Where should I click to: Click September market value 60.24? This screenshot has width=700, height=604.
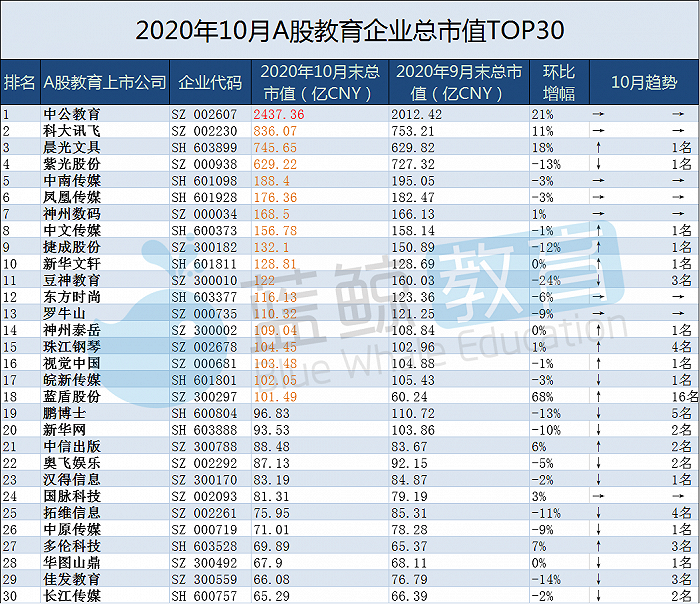409,397
